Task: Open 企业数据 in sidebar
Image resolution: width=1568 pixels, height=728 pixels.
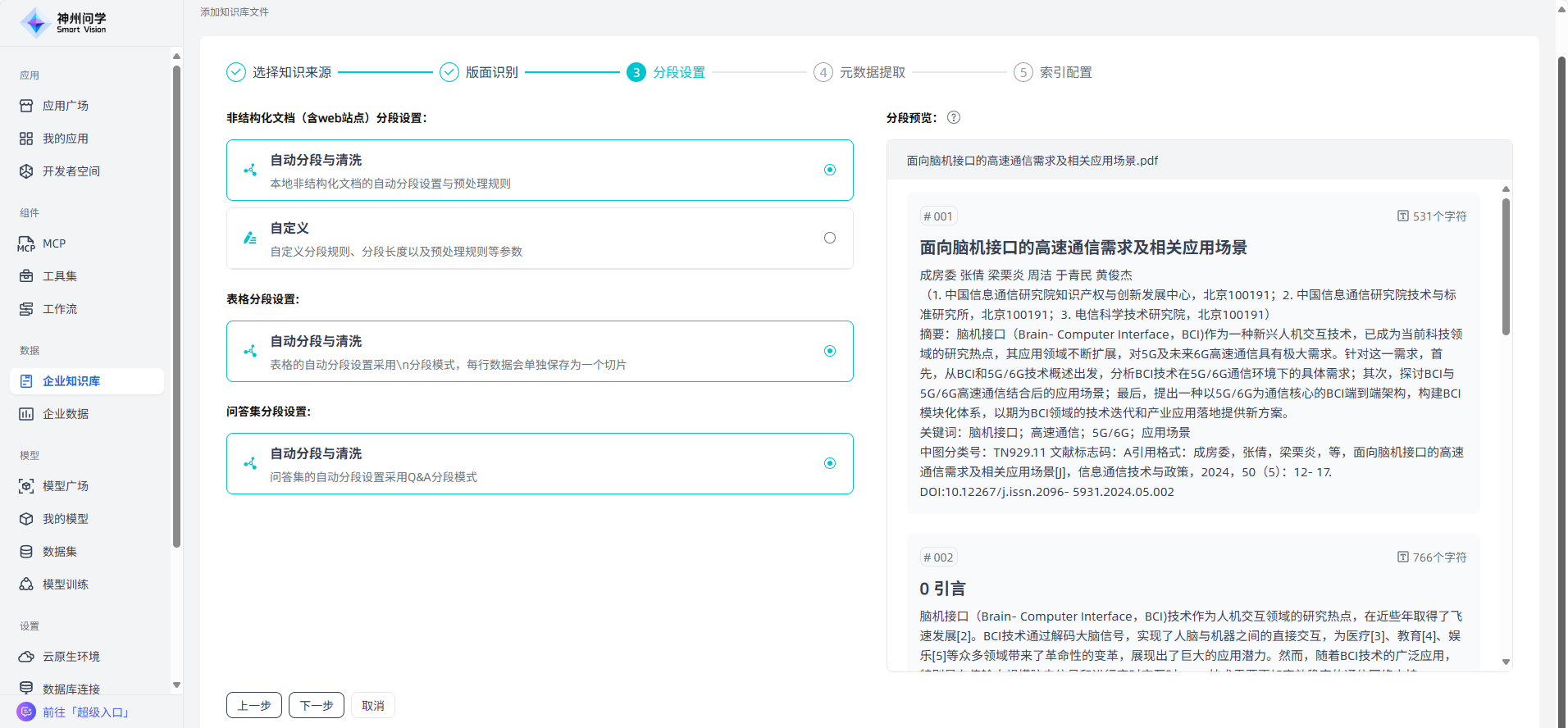Action: [x=66, y=414]
